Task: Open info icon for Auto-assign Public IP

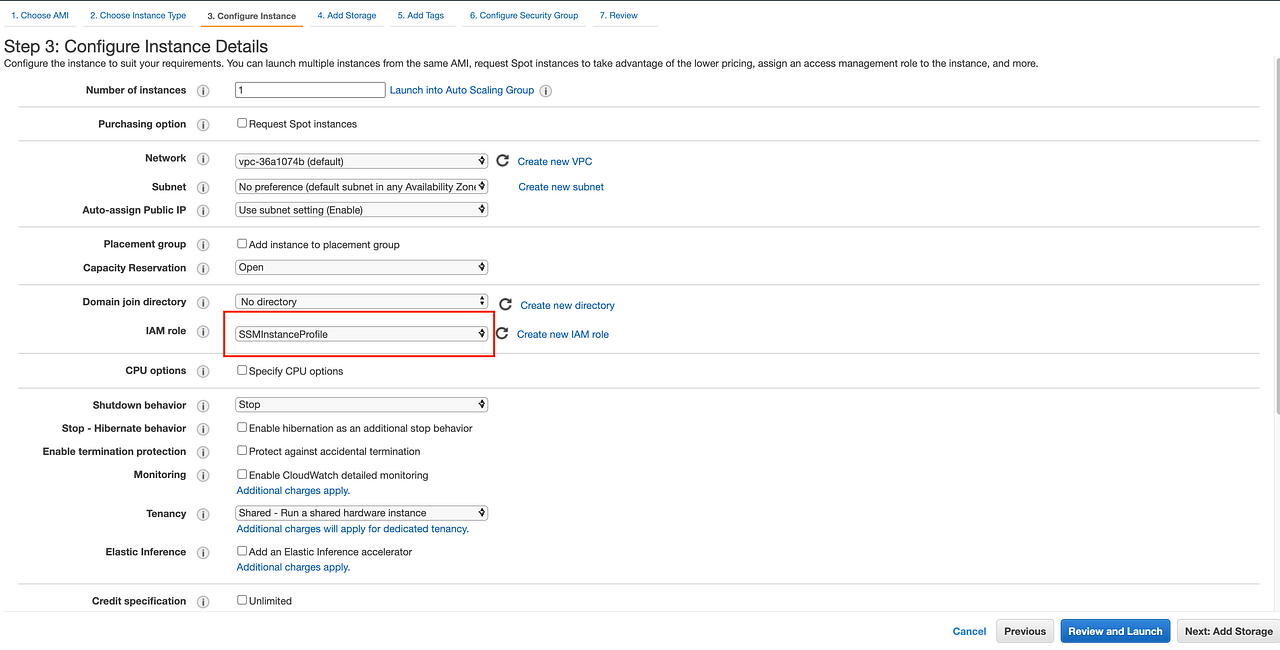Action: pyautogui.click(x=203, y=211)
